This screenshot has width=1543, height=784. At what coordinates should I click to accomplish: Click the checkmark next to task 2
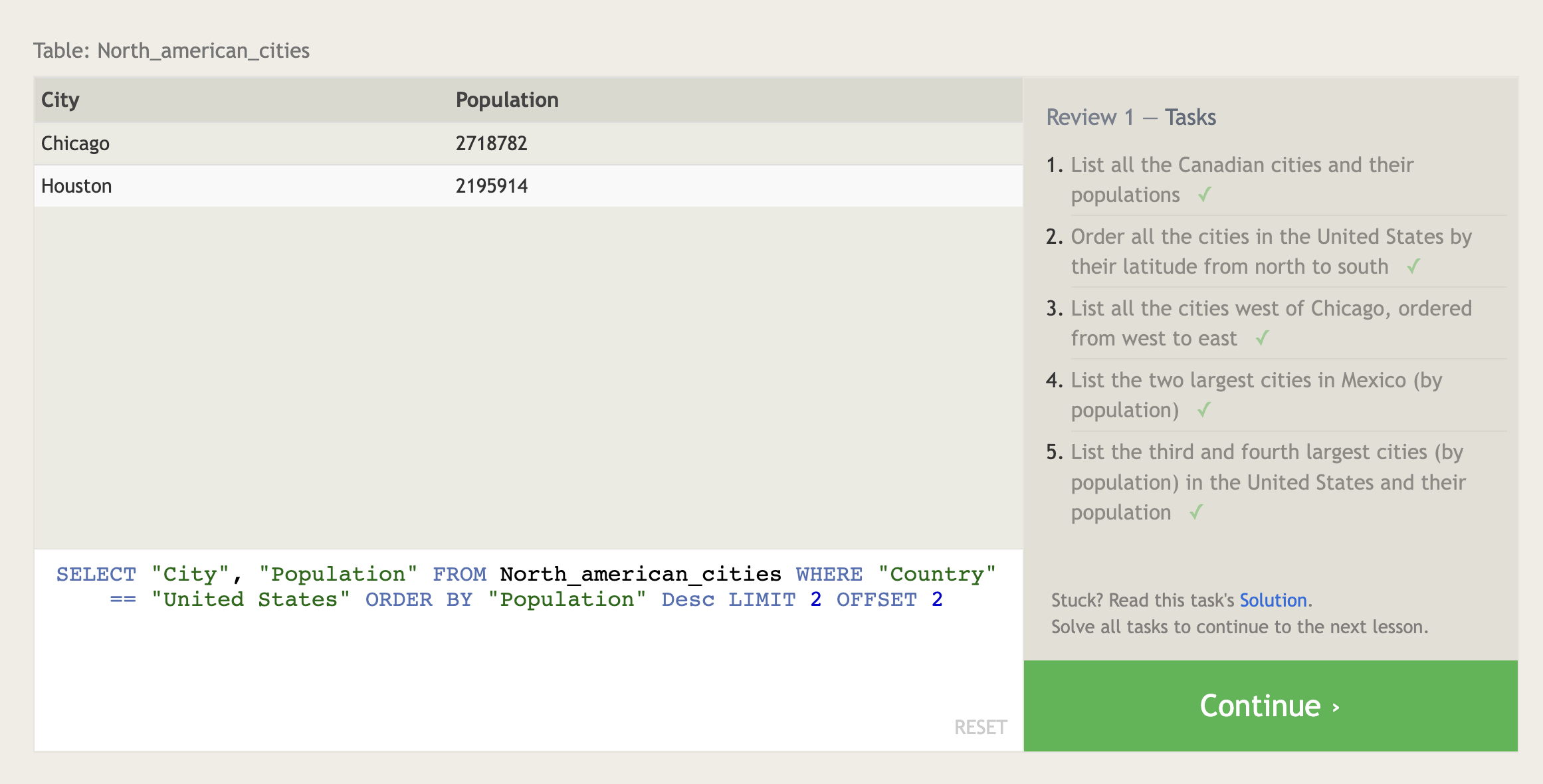[x=1413, y=266]
